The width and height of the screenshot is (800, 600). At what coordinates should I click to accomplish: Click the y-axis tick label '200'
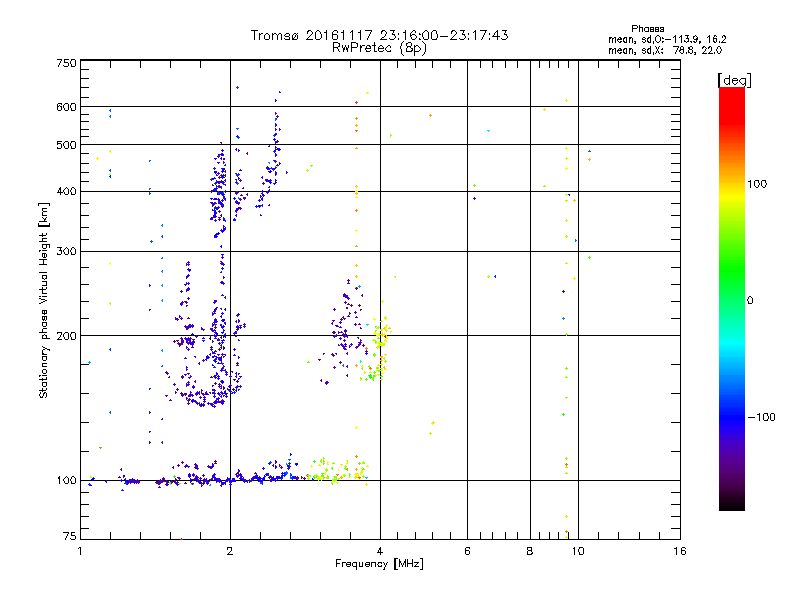click(x=66, y=336)
